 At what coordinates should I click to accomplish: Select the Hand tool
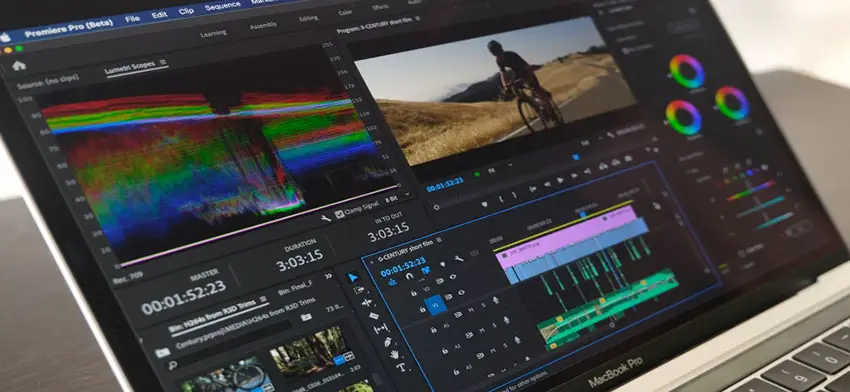coord(395,355)
